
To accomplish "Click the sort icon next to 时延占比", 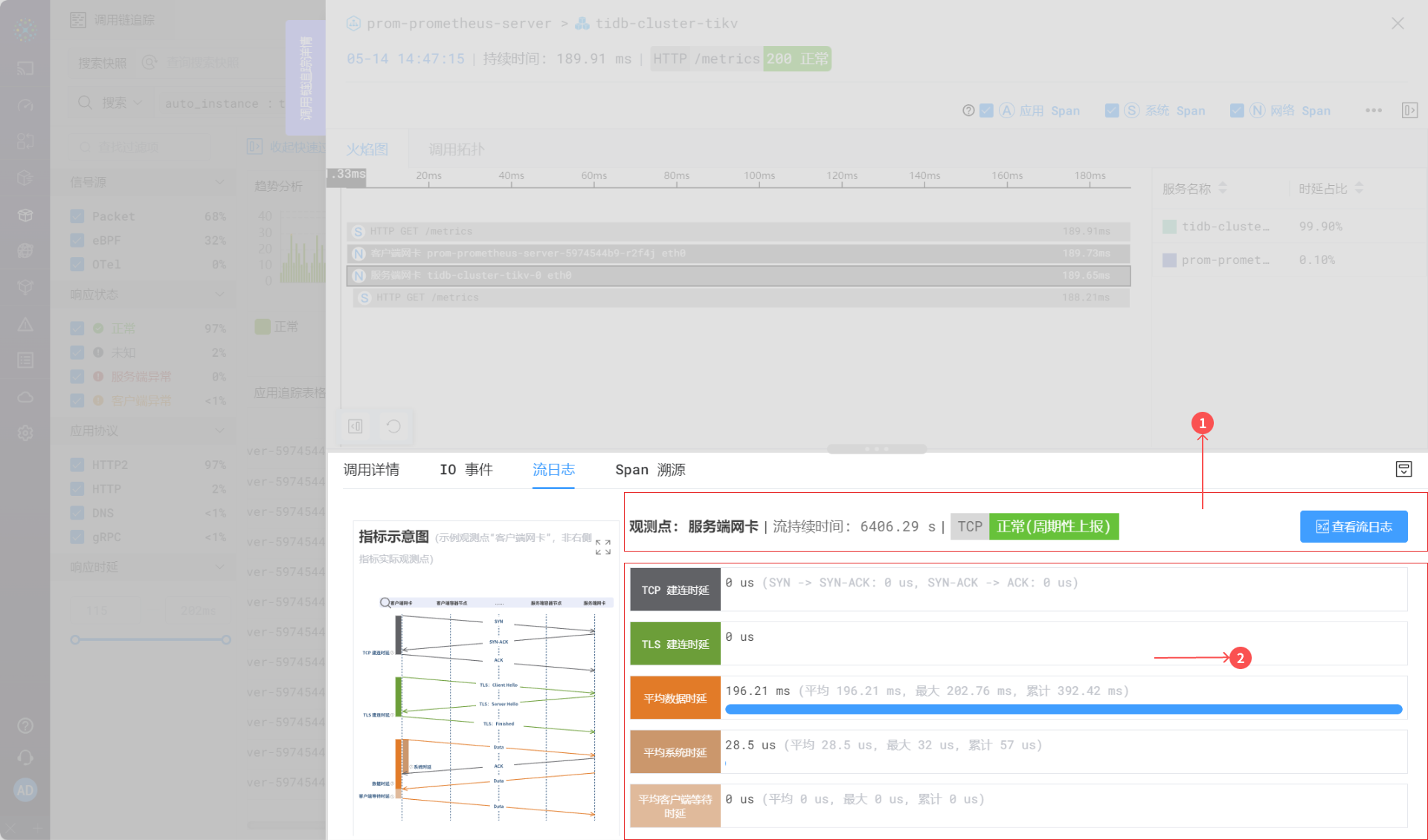I will [1359, 188].
